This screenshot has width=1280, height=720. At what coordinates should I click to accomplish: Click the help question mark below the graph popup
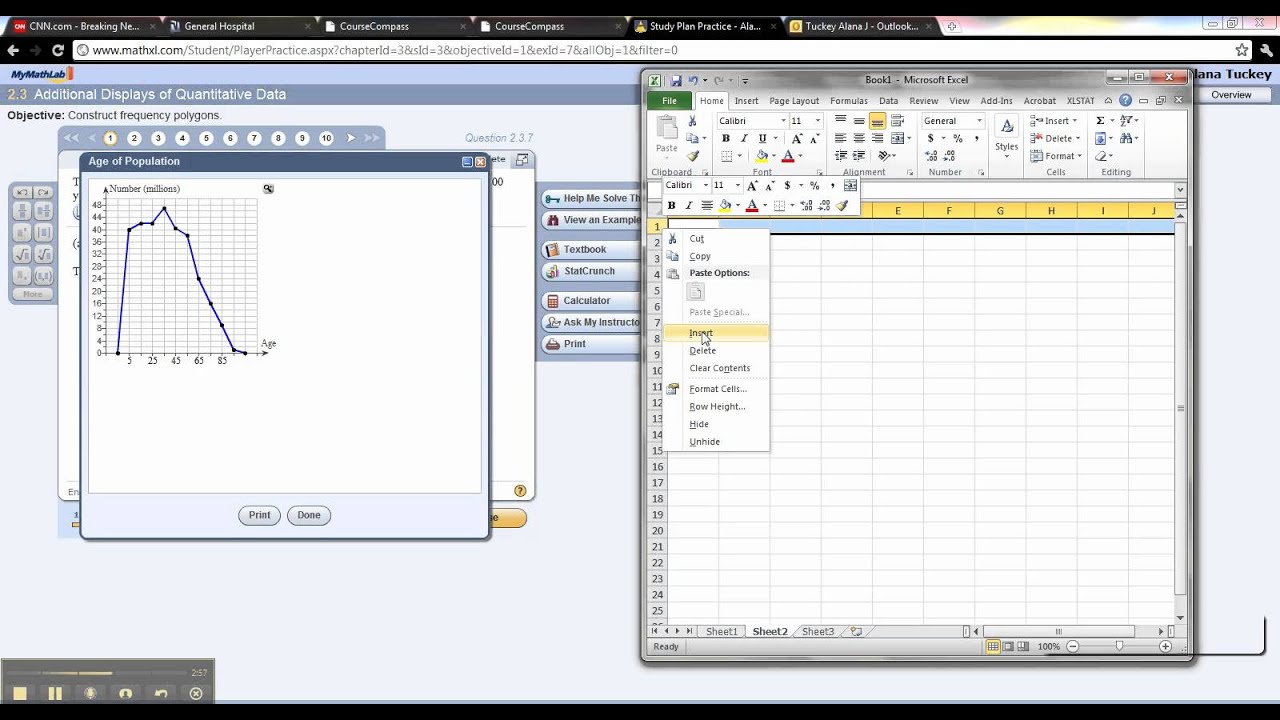coord(520,491)
